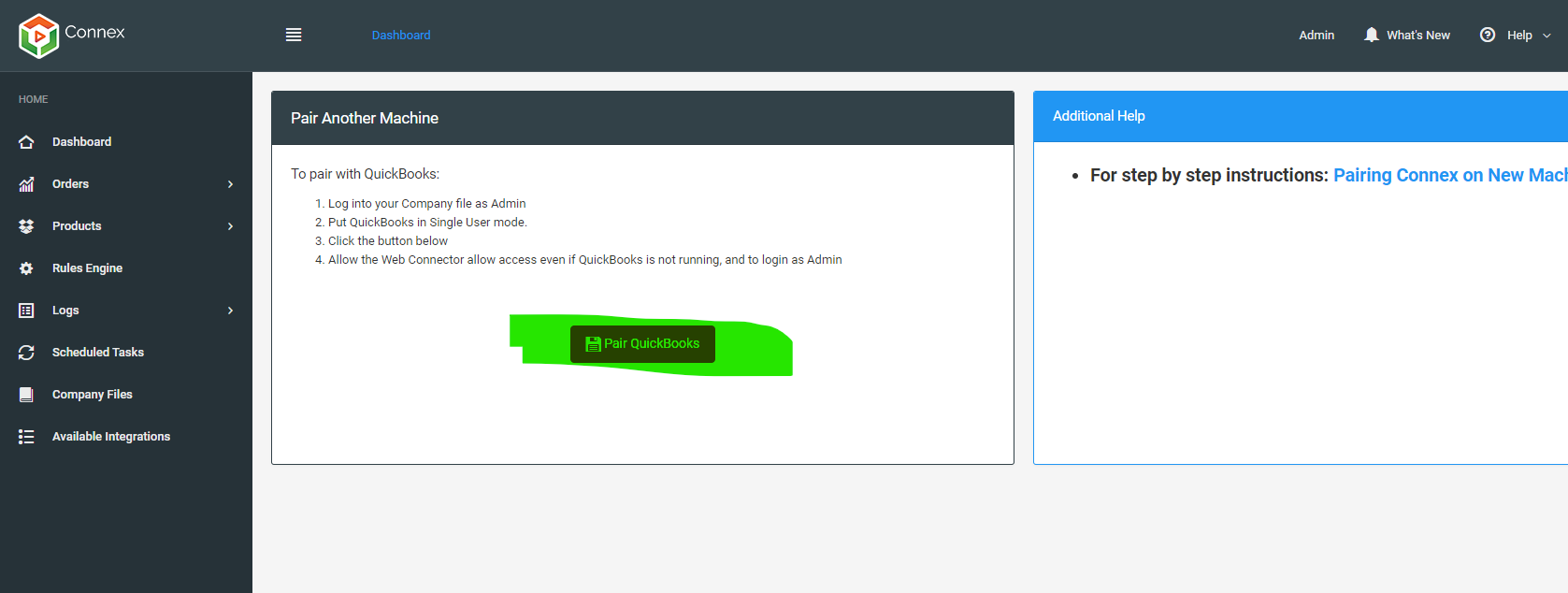
Task: Click the Available Integrations list icon
Action: click(x=26, y=437)
